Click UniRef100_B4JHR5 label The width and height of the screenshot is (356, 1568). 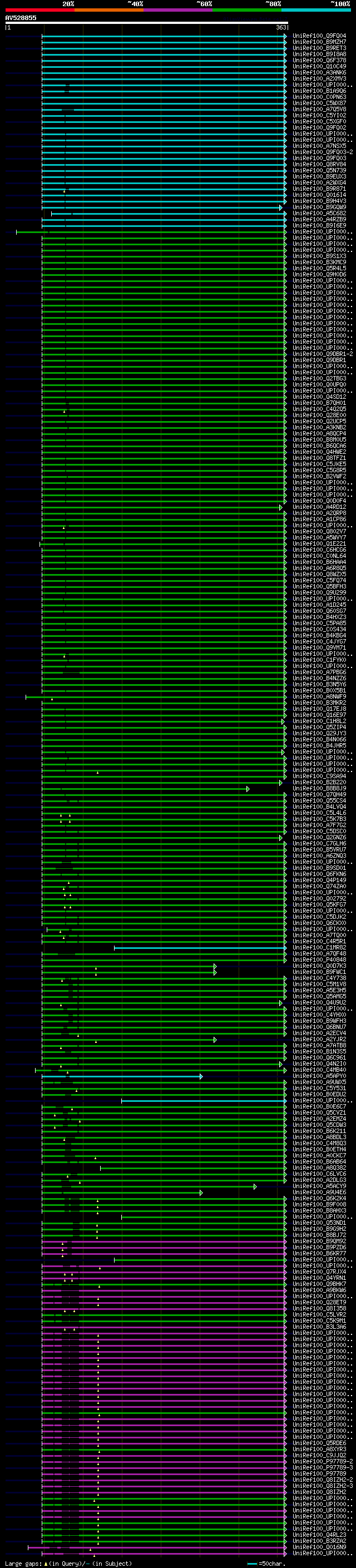pyautogui.click(x=319, y=746)
